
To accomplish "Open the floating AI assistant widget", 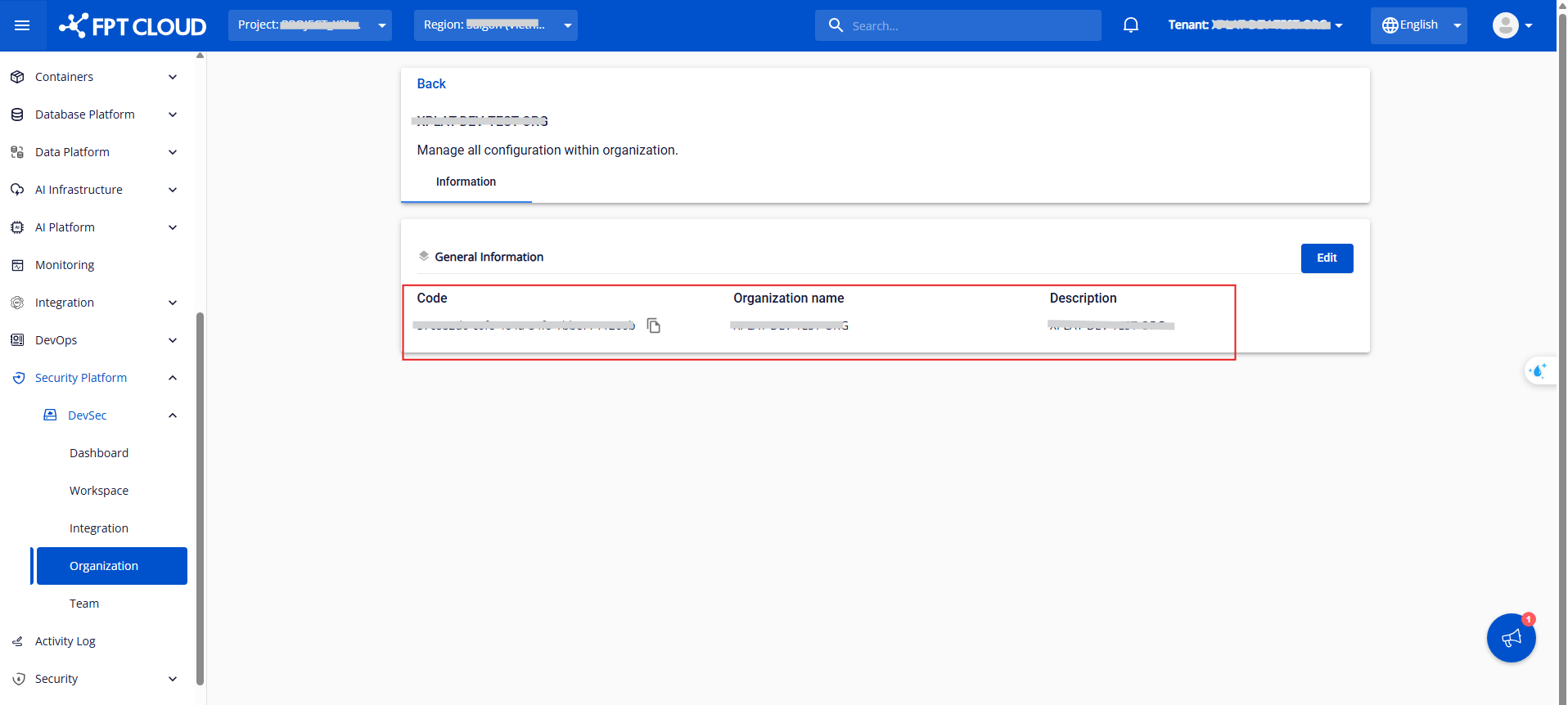I will (1538, 371).
